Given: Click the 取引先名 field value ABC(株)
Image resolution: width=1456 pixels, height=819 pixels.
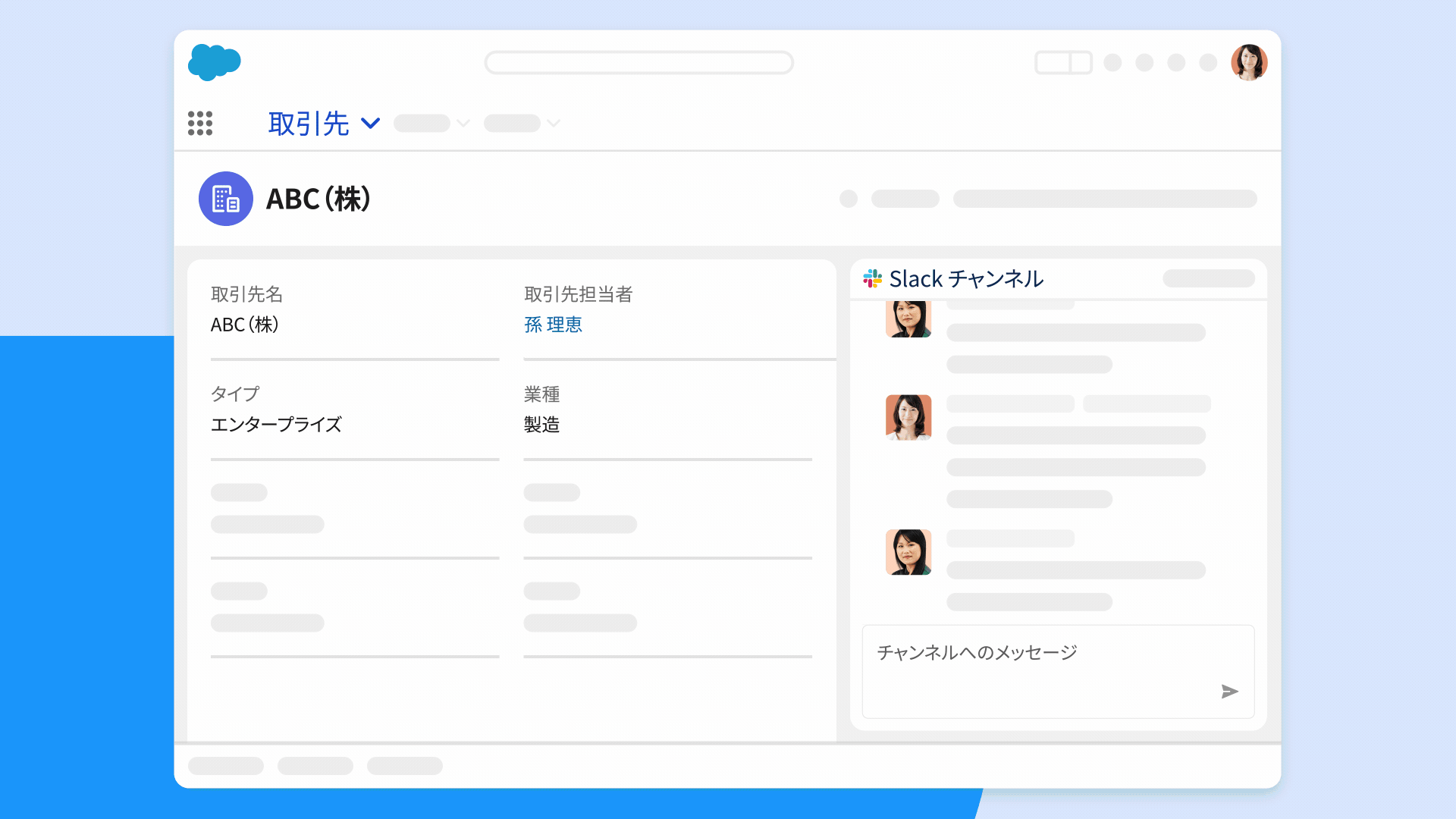Looking at the screenshot, I should (245, 325).
